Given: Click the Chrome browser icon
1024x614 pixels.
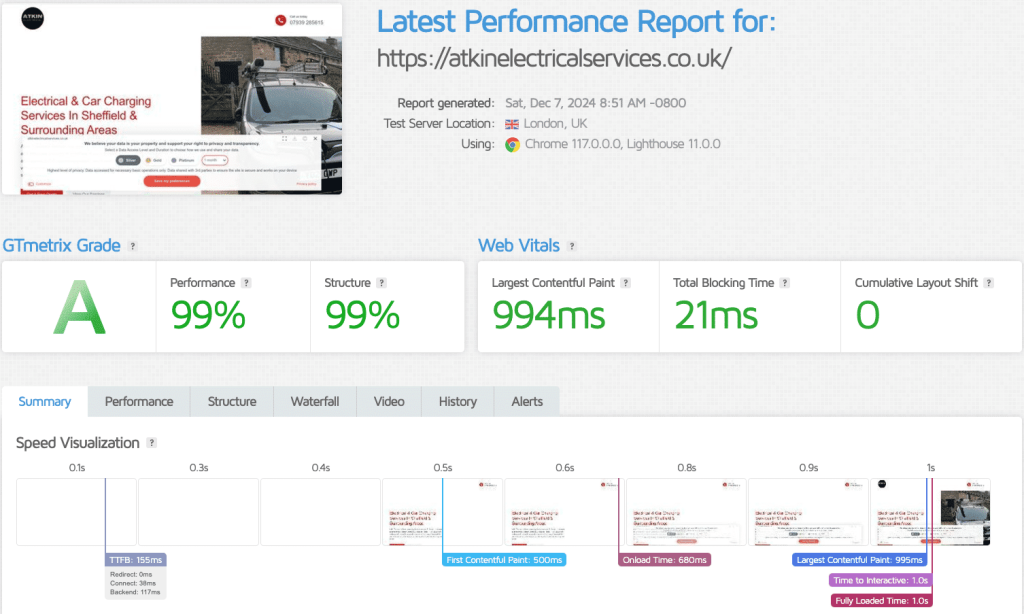Looking at the screenshot, I should click(513, 144).
